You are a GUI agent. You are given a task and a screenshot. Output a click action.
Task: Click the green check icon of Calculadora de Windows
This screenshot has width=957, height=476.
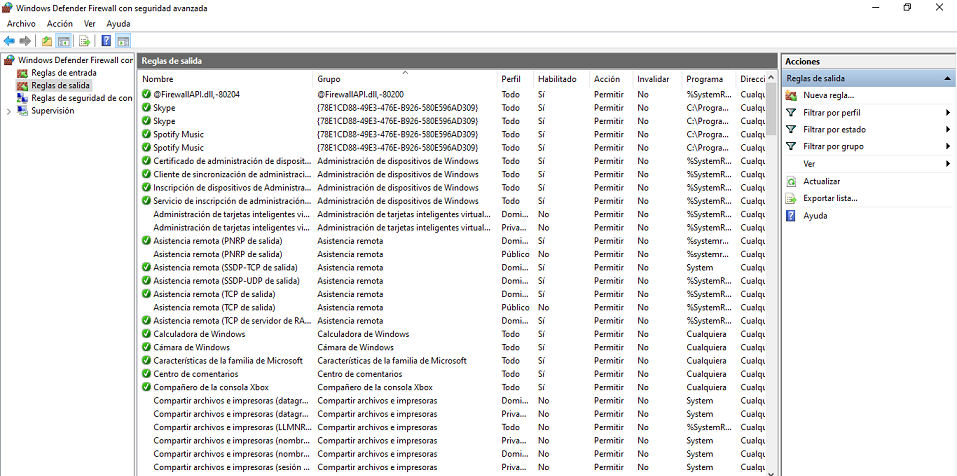(x=146, y=334)
